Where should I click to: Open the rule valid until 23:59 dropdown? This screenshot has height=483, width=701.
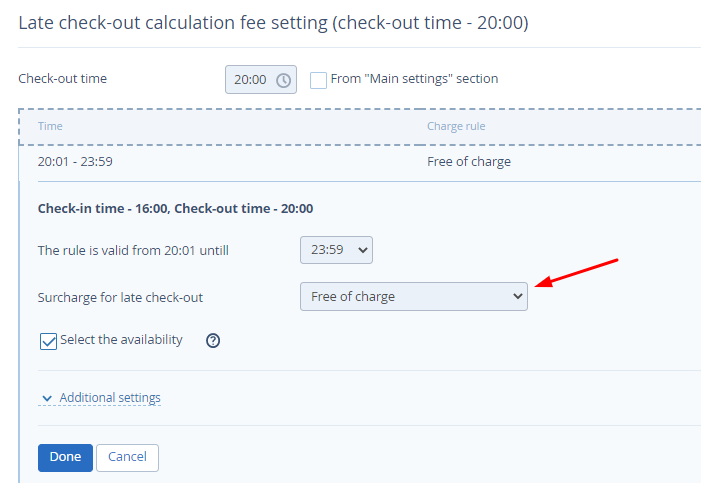[336, 250]
